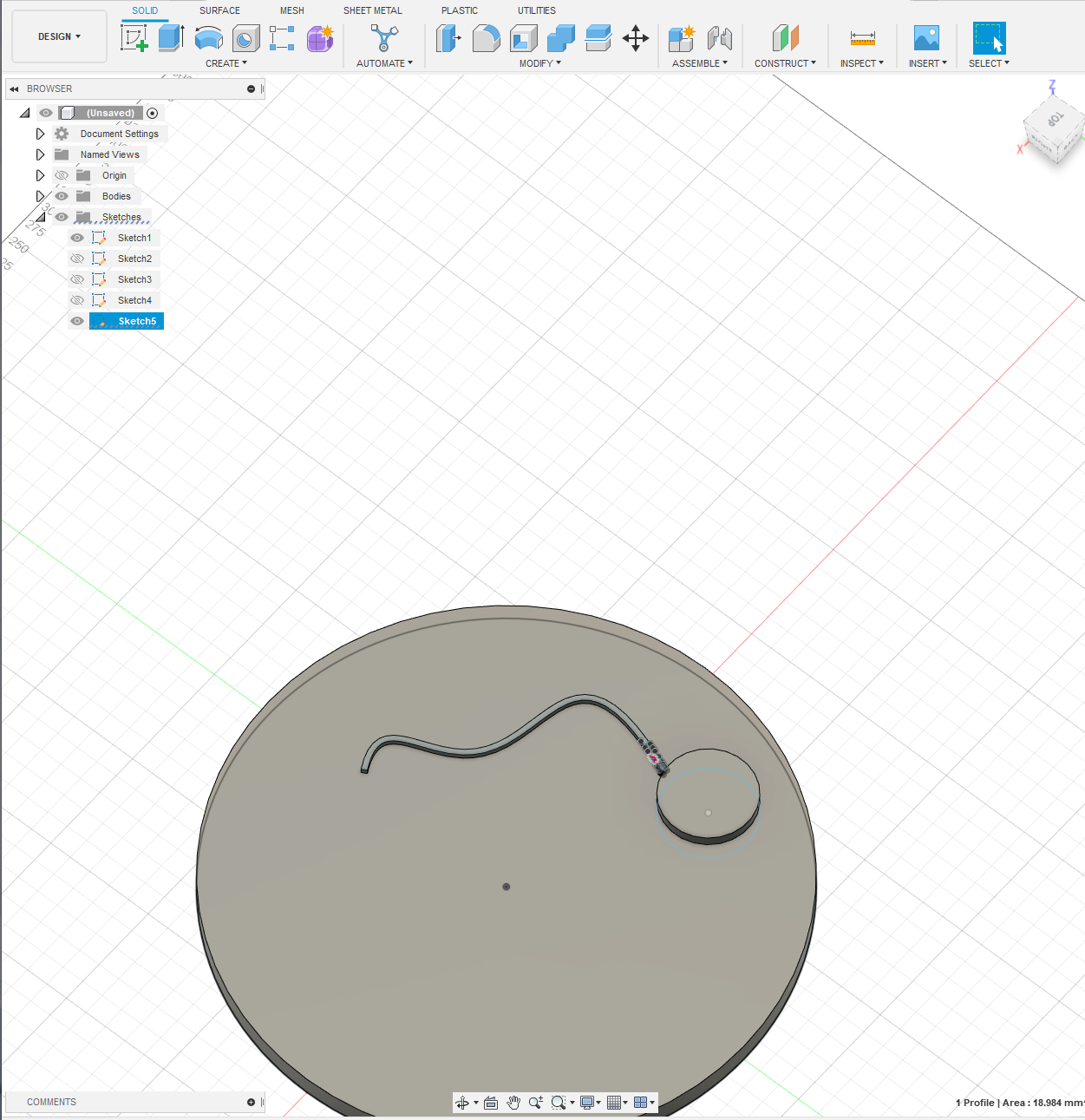Image resolution: width=1085 pixels, height=1120 pixels.
Task: Open Display Settings from navigation bar
Action: click(589, 1102)
